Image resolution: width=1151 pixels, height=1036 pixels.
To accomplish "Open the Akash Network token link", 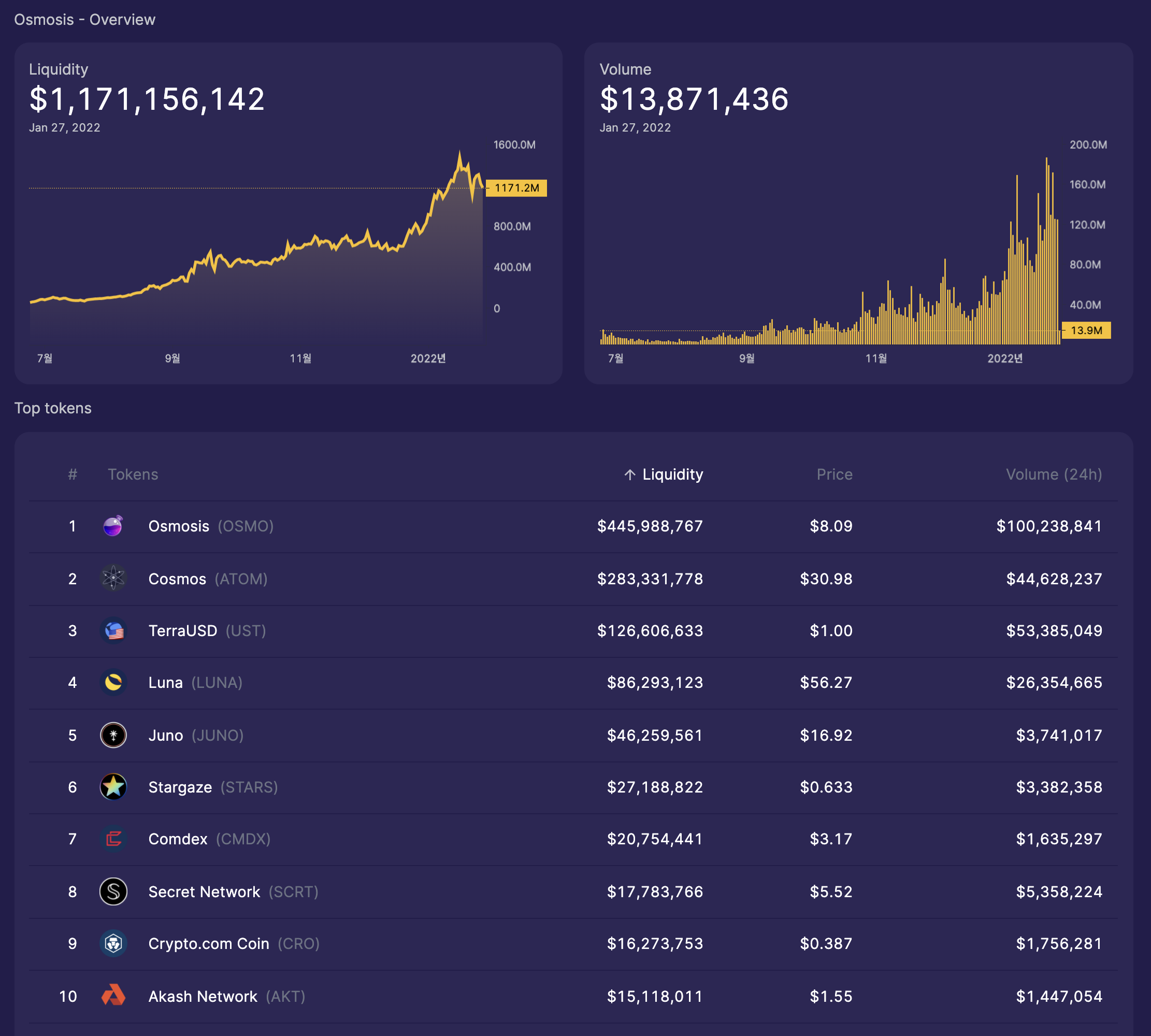I will pyautogui.click(x=203, y=997).
